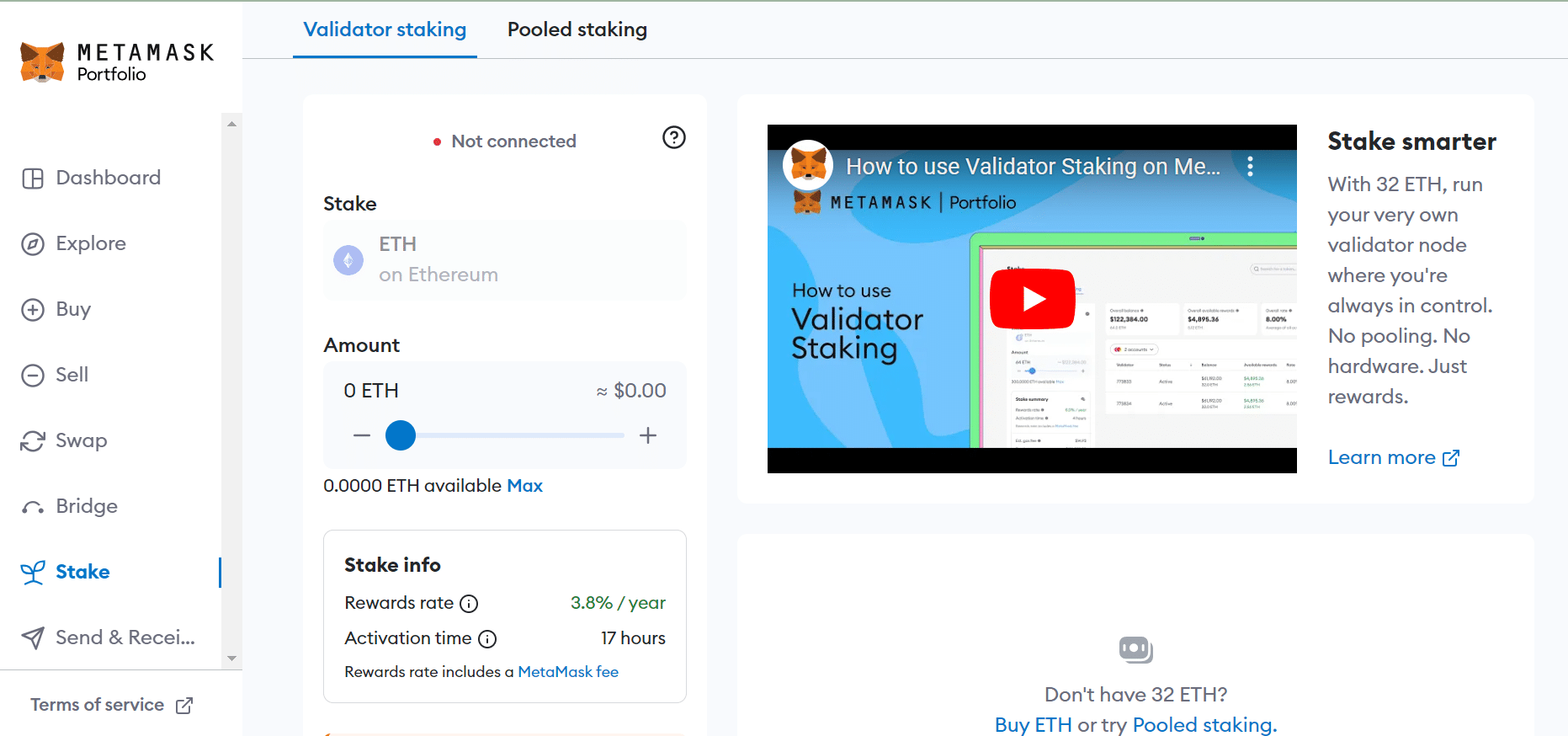The image size is (1568, 736).
Task: Click the Buy ETH link
Action: coord(1034,725)
